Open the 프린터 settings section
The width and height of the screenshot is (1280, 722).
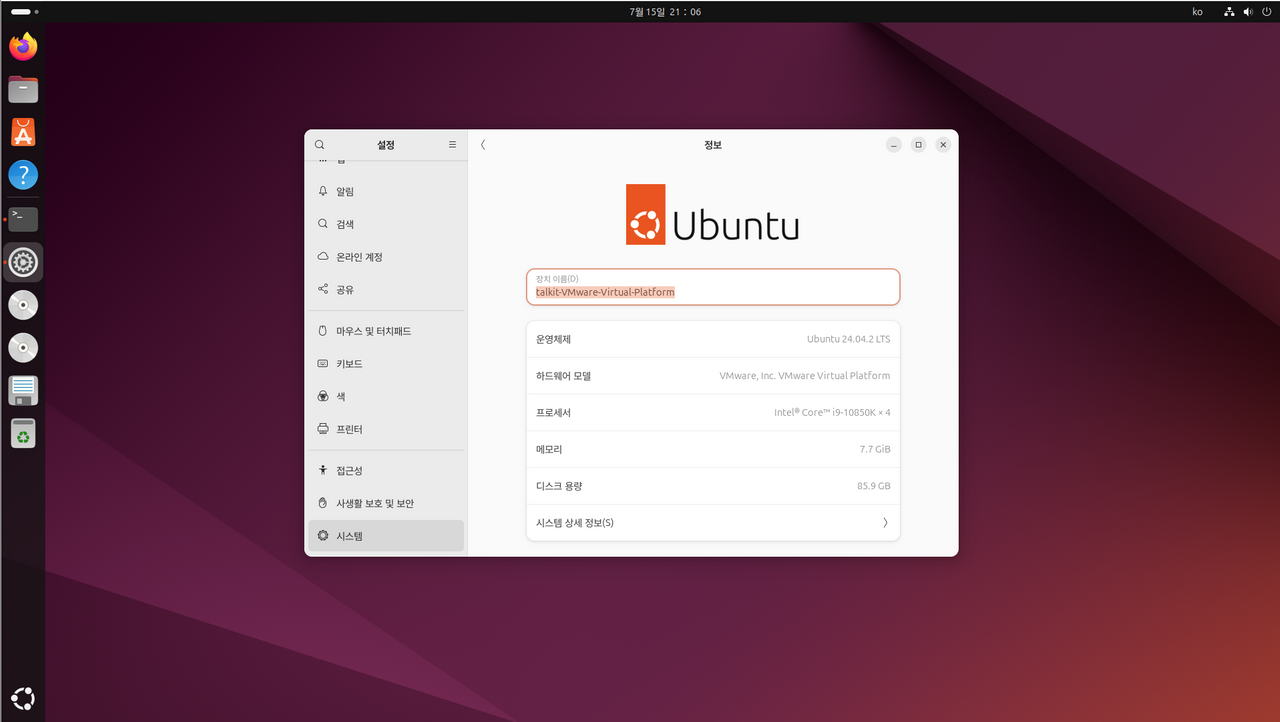pyautogui.click(x=386, y=429)
